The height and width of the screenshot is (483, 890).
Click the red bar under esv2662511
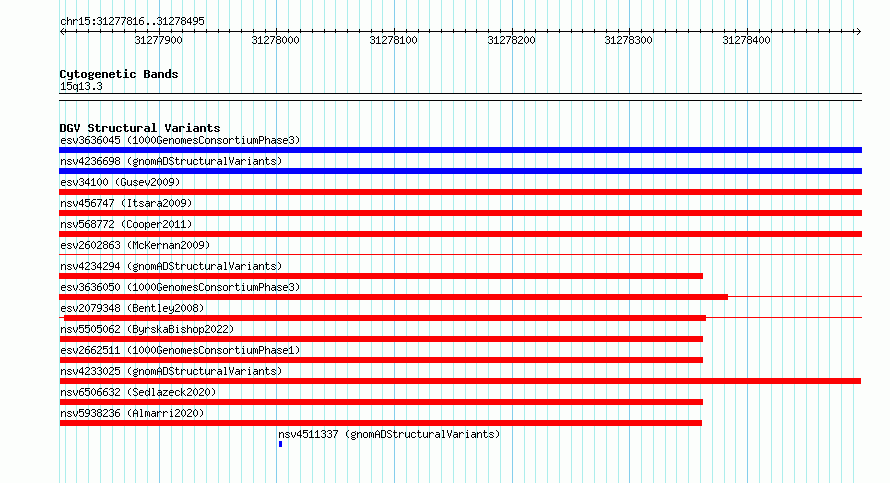pos(381,360)
